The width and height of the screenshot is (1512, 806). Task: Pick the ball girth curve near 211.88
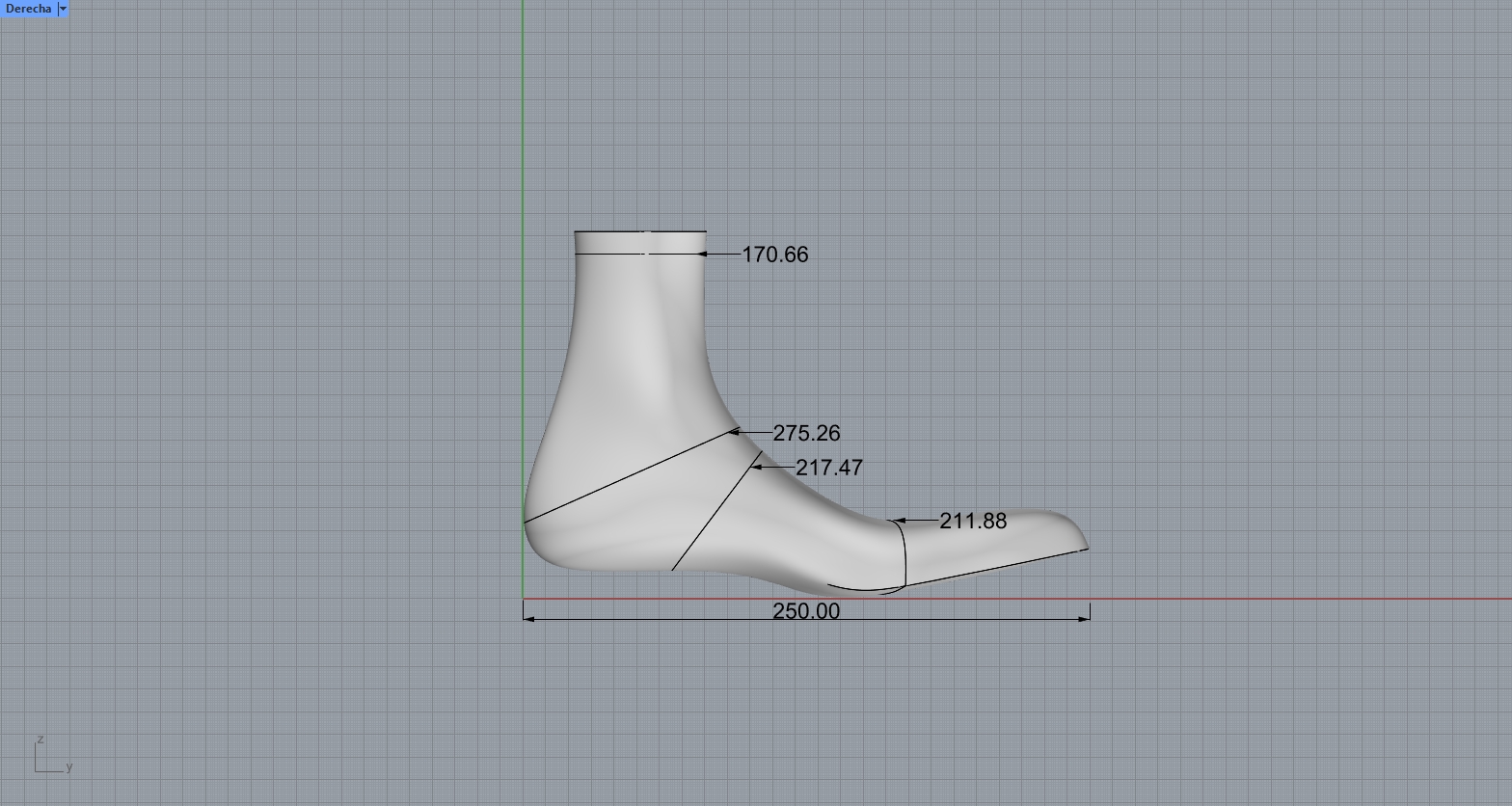(x=904, y=554)
